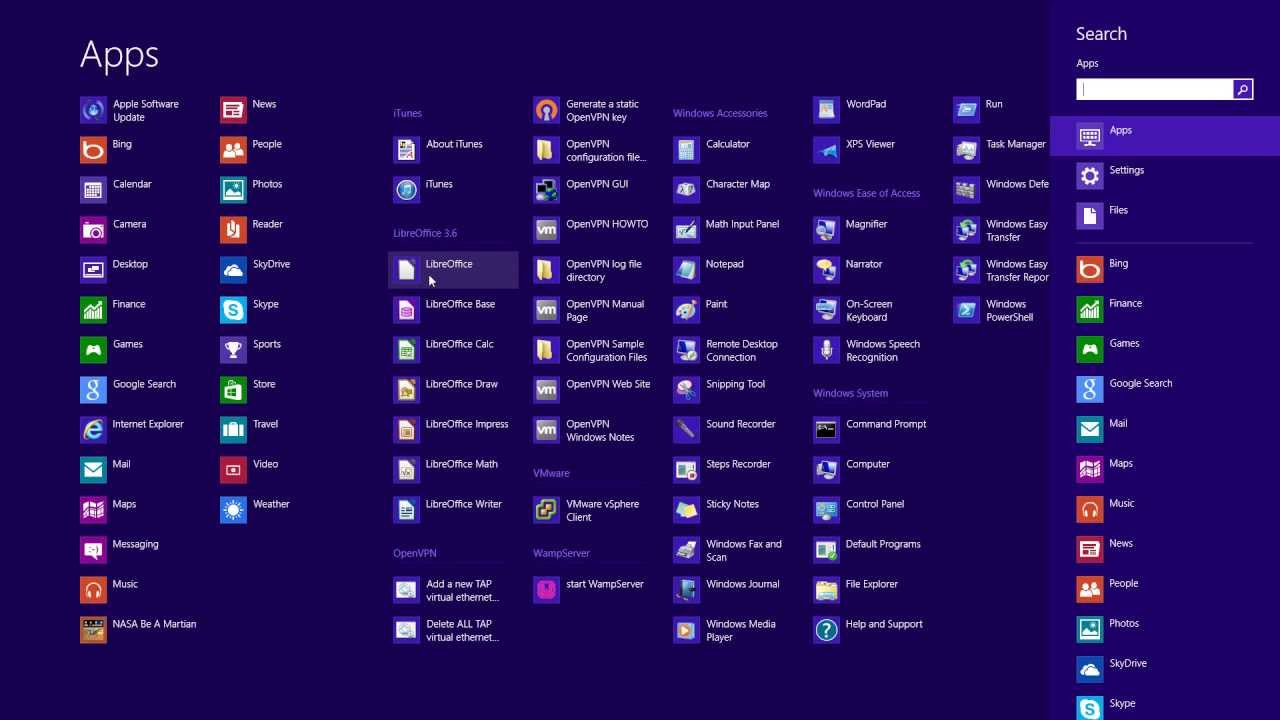This screenshot has width=1280, height=720.
Task: Open the highlighted LibreOffice tile
Action: tap(453, 270)
